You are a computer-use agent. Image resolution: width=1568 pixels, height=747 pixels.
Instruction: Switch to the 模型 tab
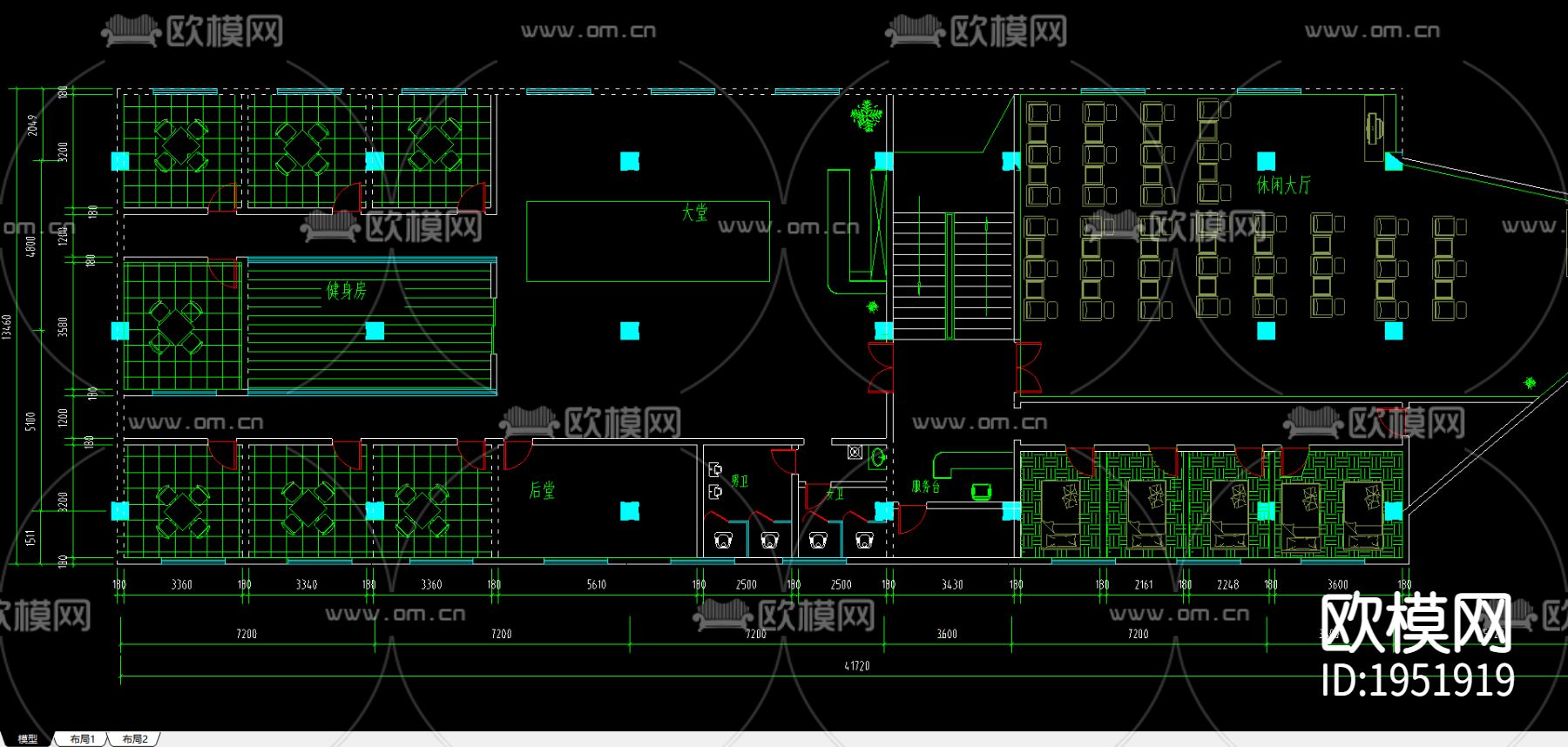pyautogui.click(x=27, y=739)
